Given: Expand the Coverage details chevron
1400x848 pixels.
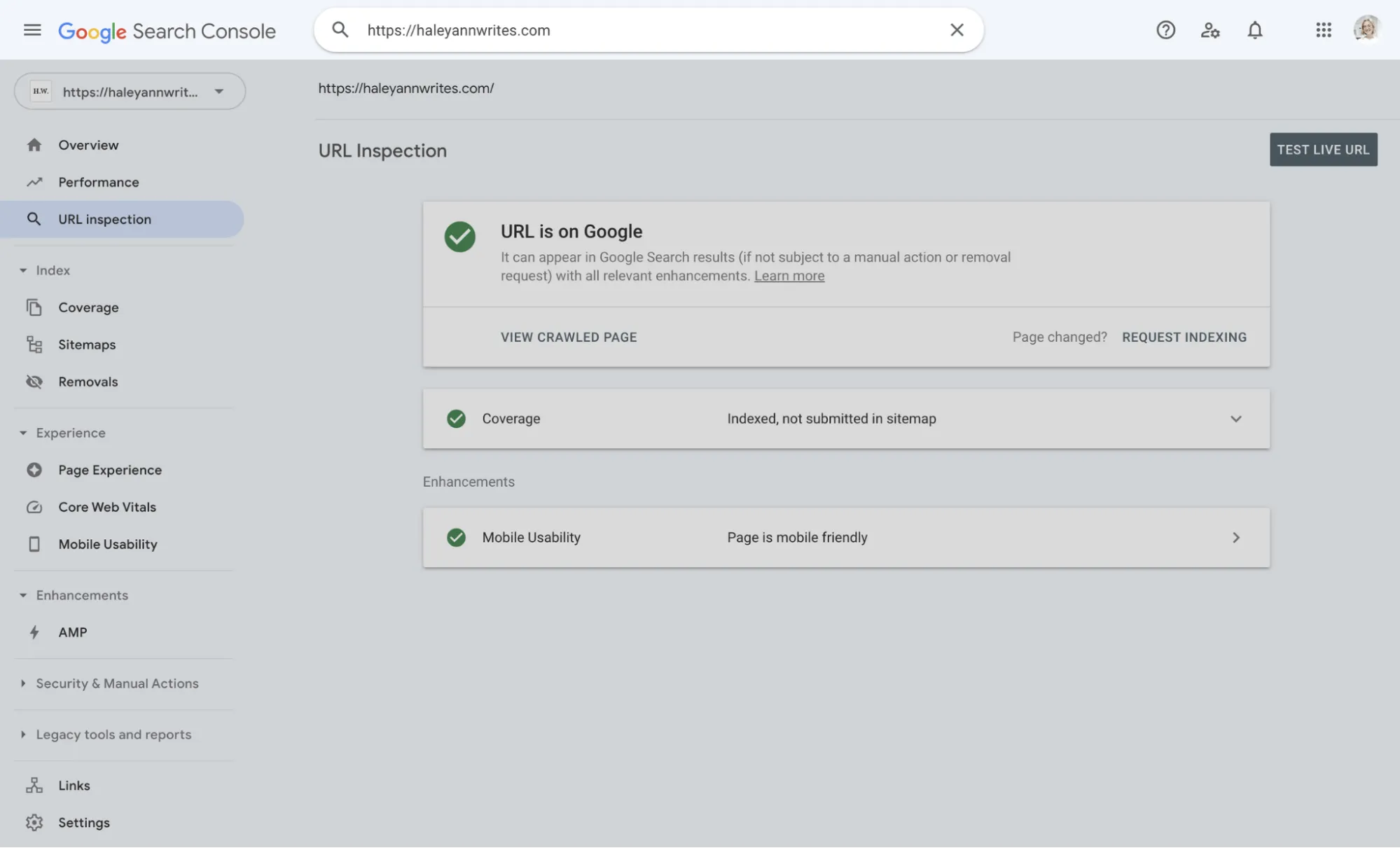Looking at the screenshot, I should [x=1235, y=419].
